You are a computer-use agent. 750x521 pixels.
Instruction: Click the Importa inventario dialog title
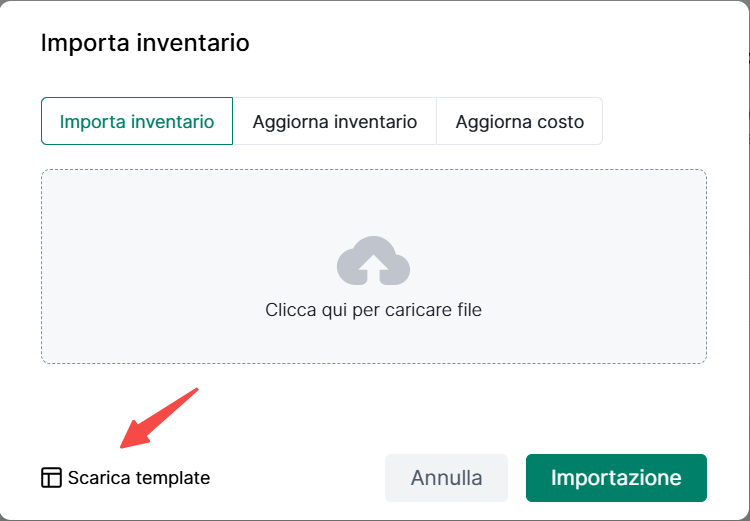click(x=145, y=43)
